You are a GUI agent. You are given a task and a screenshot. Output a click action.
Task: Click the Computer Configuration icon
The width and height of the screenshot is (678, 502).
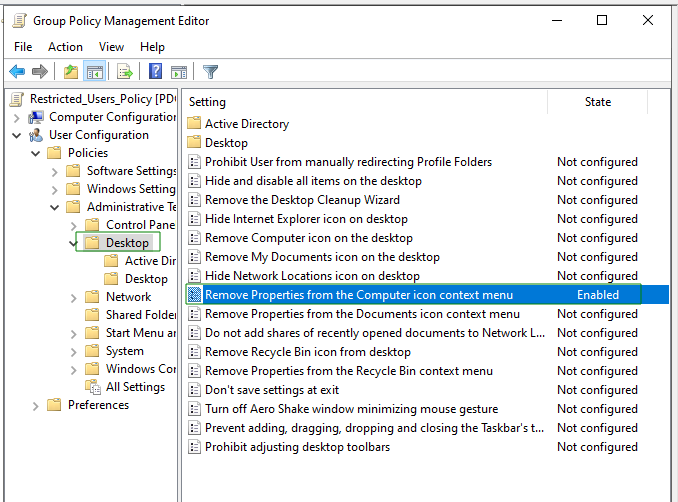coord(35,117)
